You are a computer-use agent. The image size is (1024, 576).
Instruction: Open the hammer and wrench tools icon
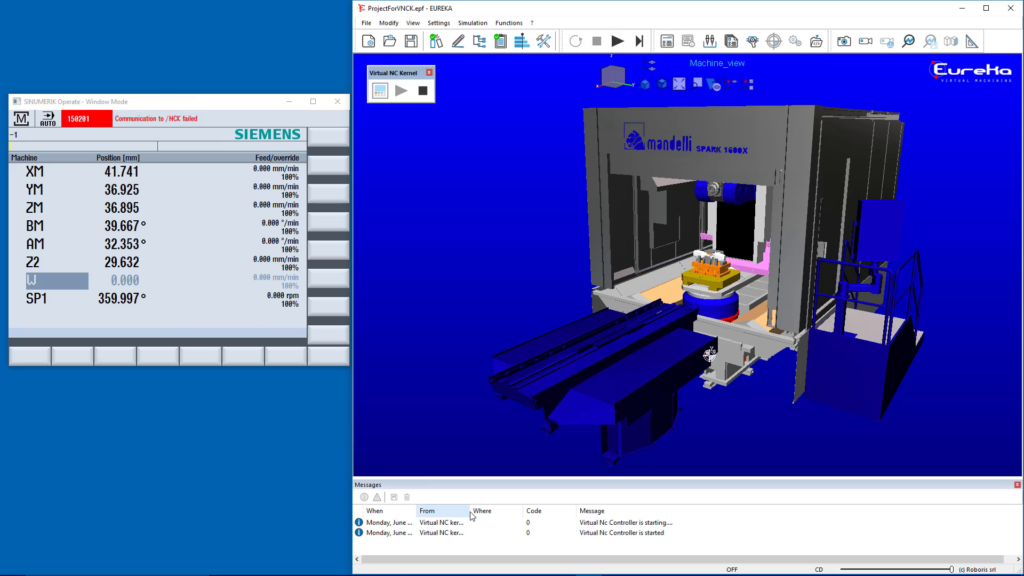click(543, 41)
